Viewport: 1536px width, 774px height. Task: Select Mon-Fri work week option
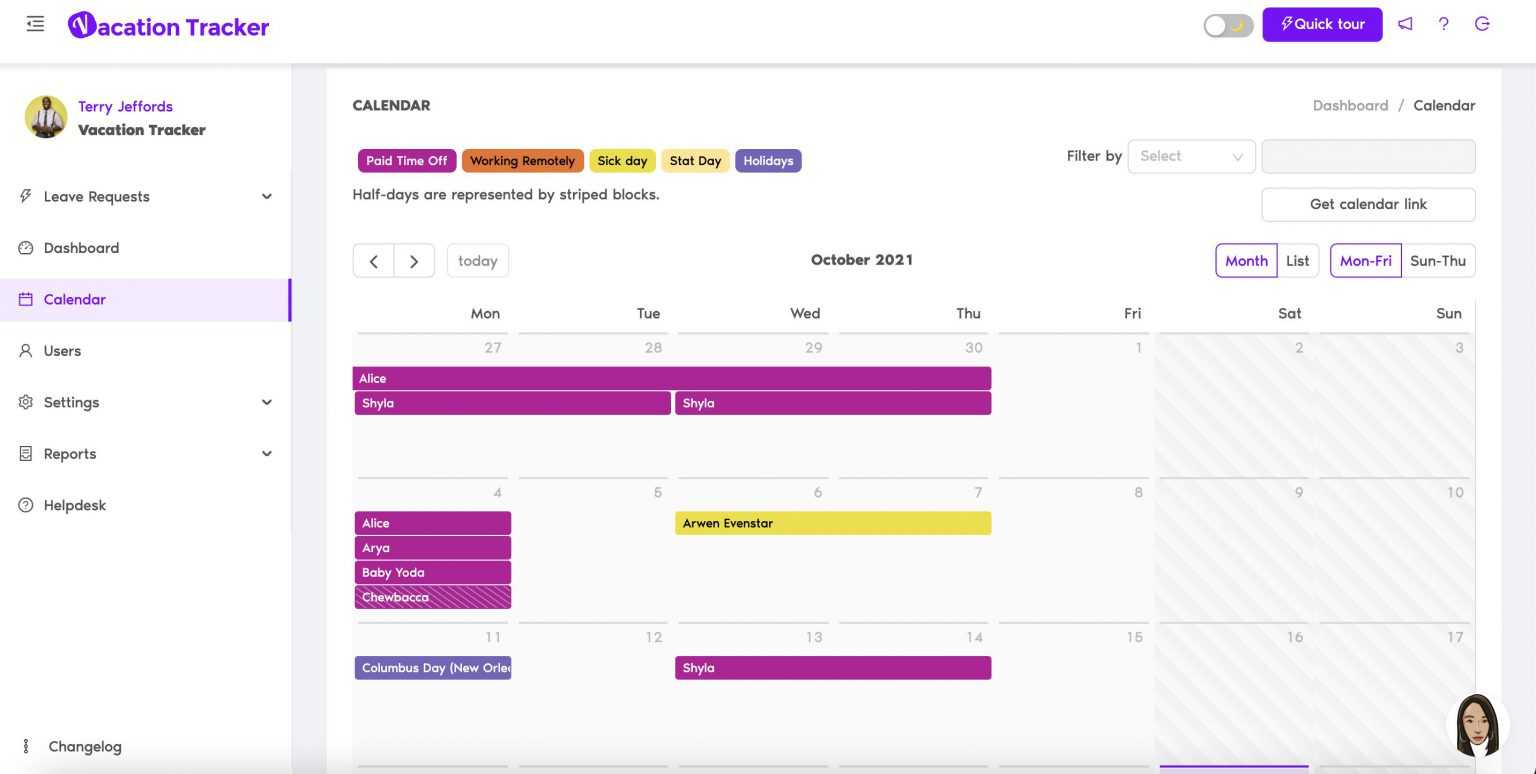[1366, 261]
